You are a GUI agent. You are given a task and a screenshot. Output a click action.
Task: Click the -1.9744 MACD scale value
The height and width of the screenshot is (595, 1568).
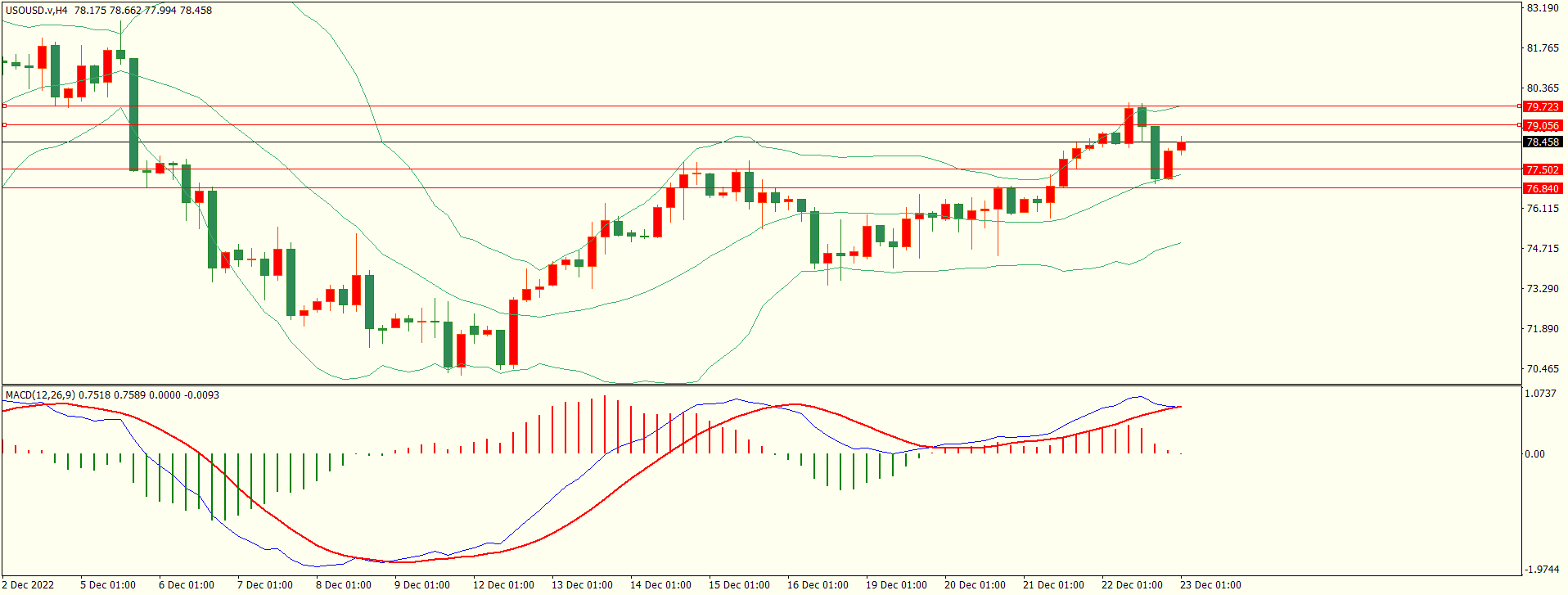[1540, 570]
